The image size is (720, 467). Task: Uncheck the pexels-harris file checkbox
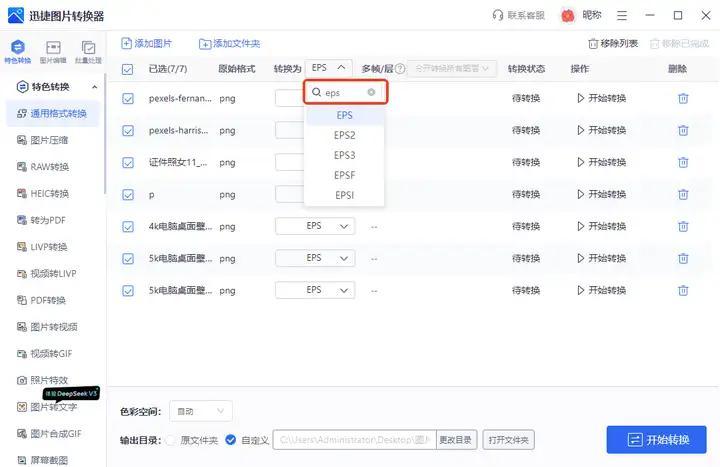click(127, 130)
